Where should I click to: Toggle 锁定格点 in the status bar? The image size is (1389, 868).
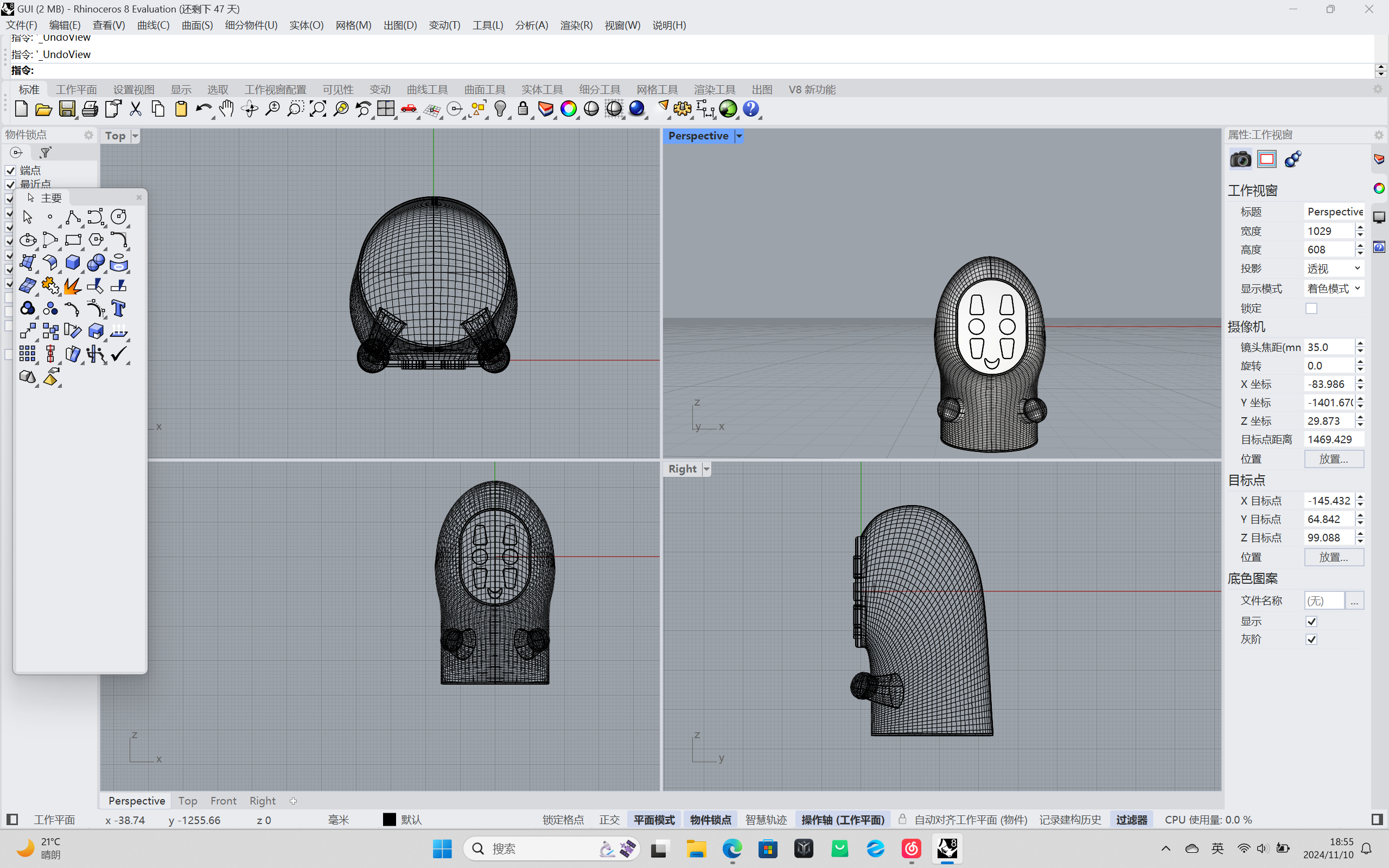click(563, 820)
